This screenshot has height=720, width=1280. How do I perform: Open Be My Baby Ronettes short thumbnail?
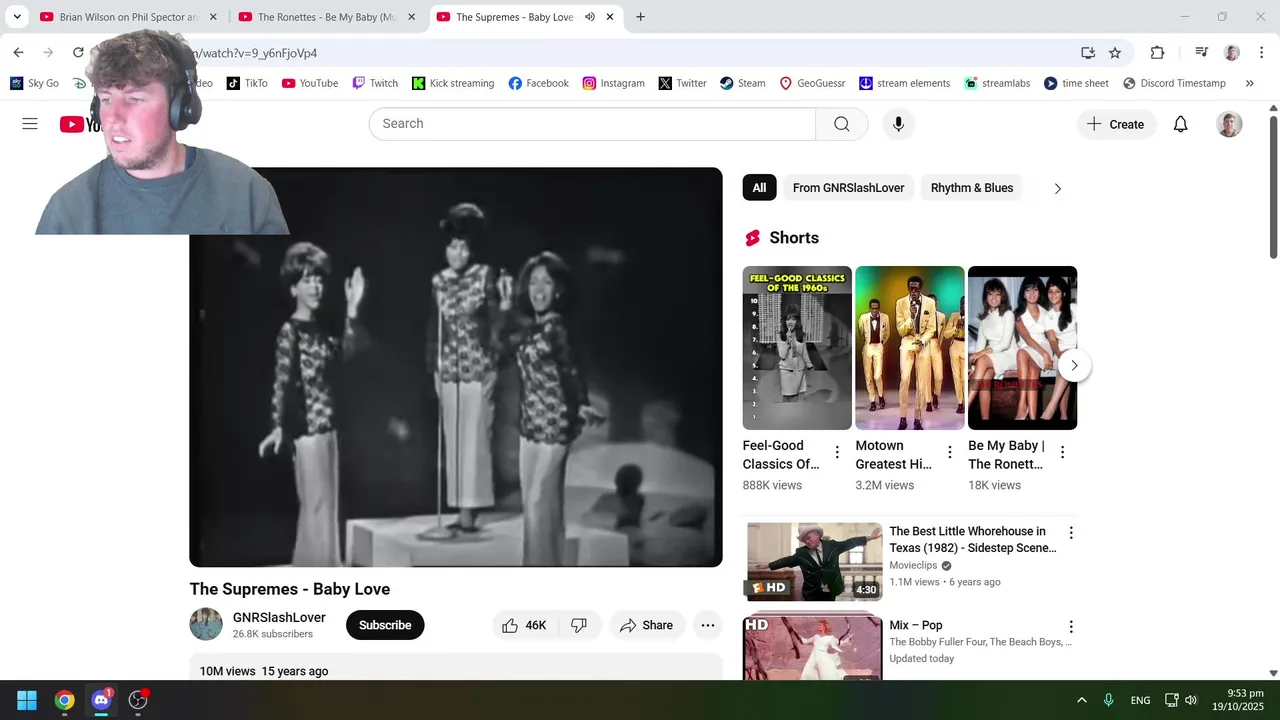point(1022,348)
